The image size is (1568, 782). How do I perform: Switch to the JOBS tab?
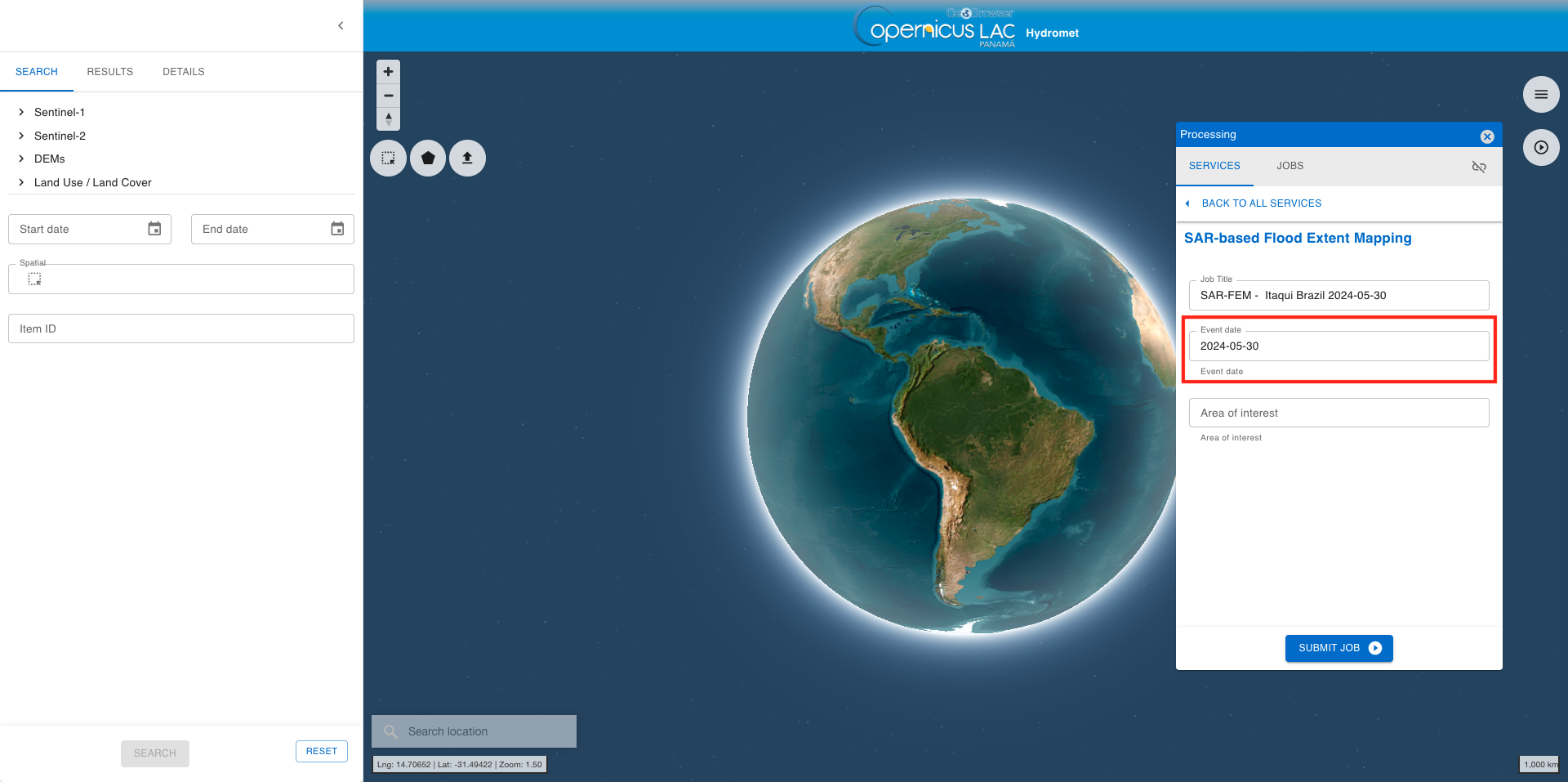click(1290, 166)
